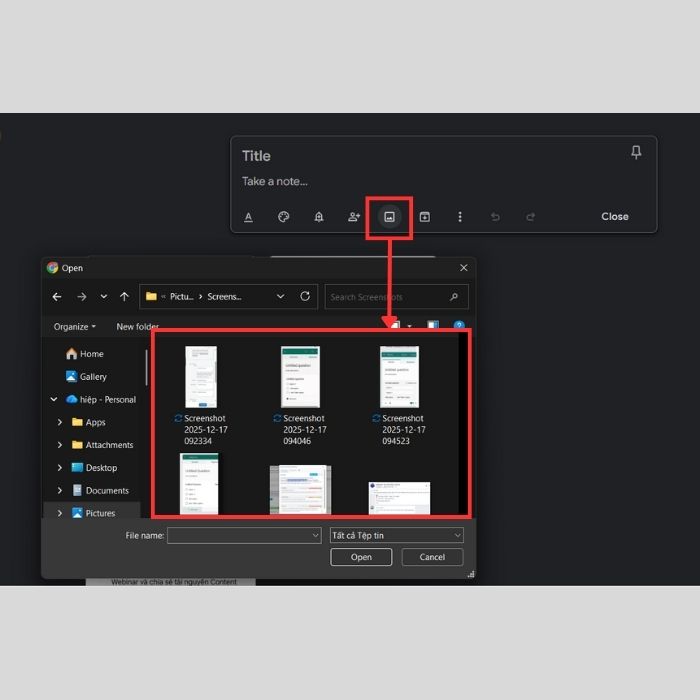The height and width of the screenshot is (700, 700).
Task: Click the add image icon
Action: (x=389, y=217)
